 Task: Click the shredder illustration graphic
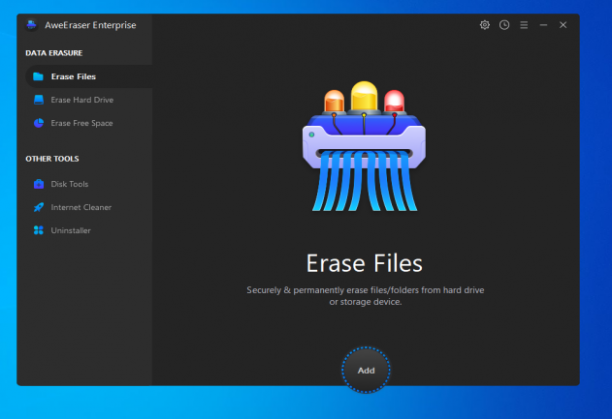click(364, 146)
